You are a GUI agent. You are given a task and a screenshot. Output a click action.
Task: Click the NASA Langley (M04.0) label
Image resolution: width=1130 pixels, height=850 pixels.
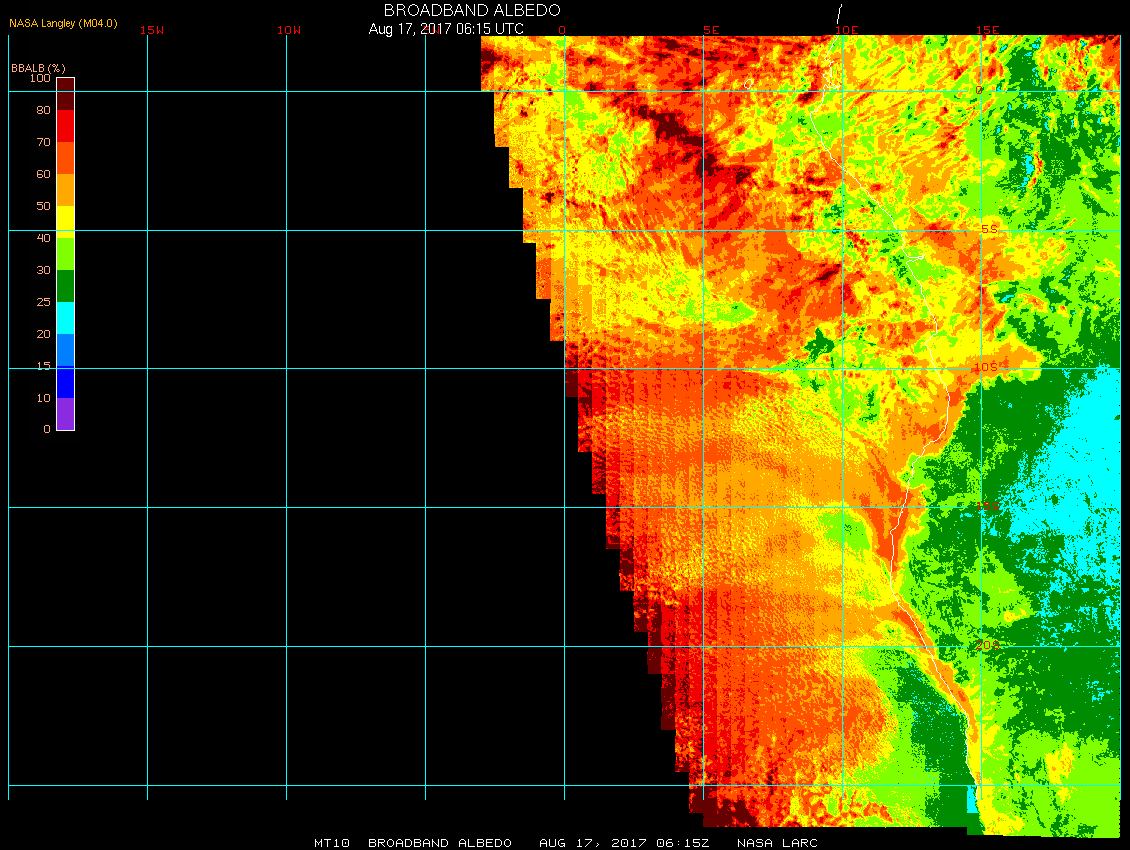(x=63, y=22)
